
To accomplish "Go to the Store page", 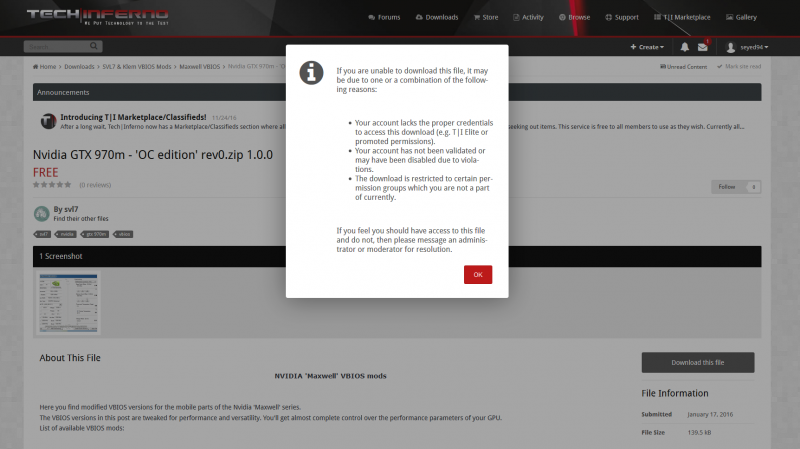I will click(x=486, y=17).
